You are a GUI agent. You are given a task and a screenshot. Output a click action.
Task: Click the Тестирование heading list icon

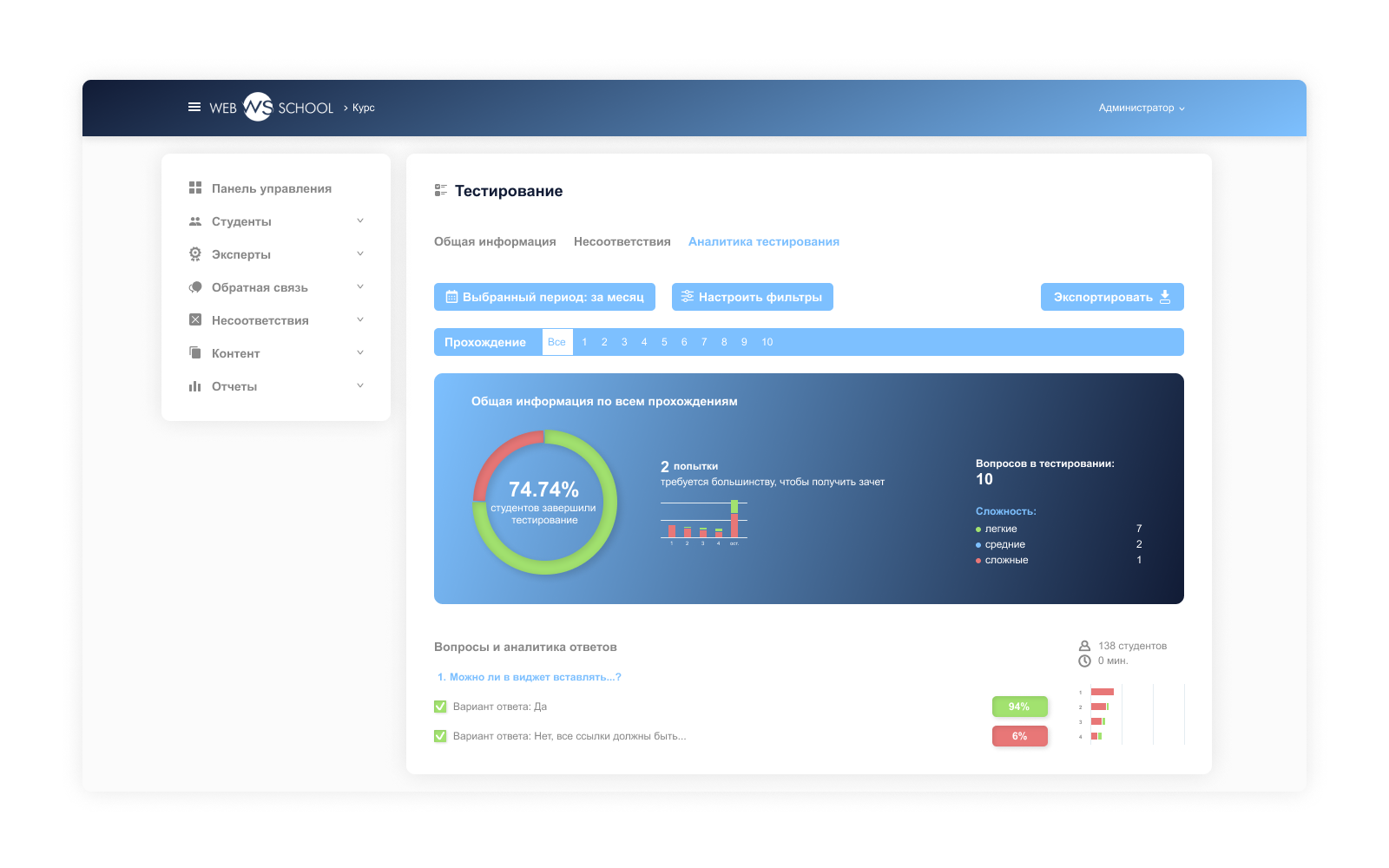441,190
